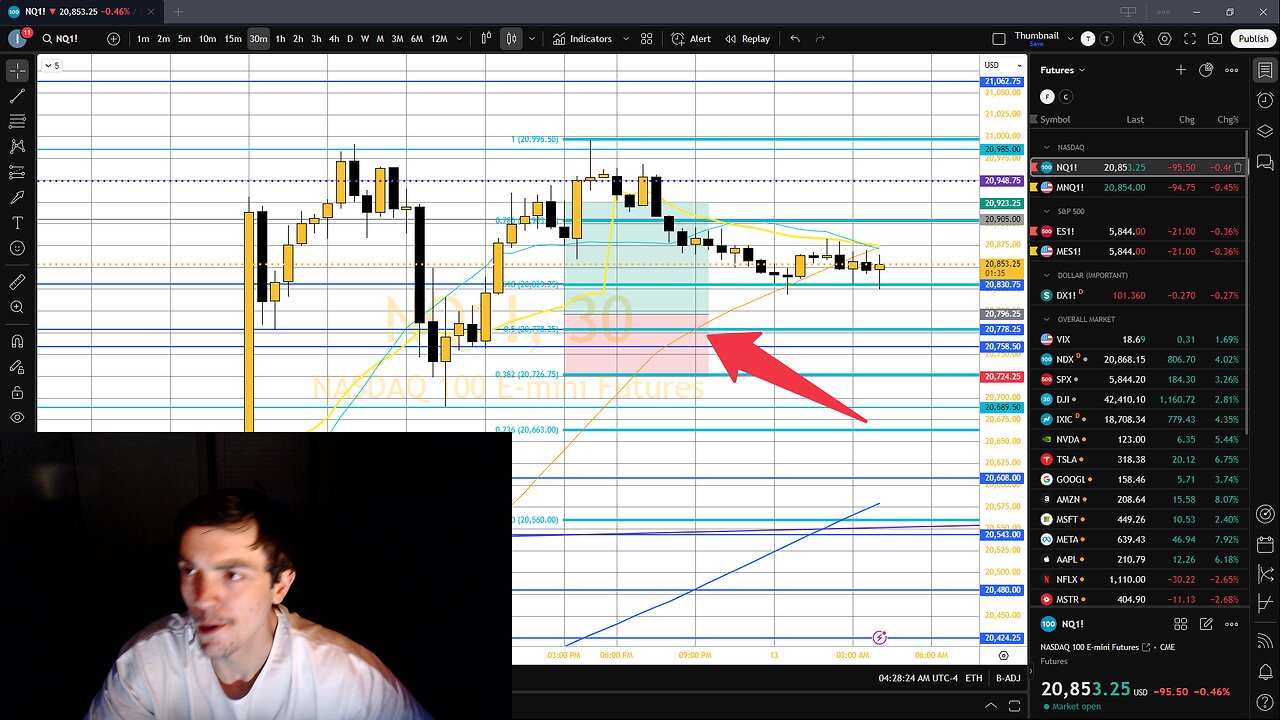Select the crosshair cursor tool
1280x720 pixels.
click(17, 71)
